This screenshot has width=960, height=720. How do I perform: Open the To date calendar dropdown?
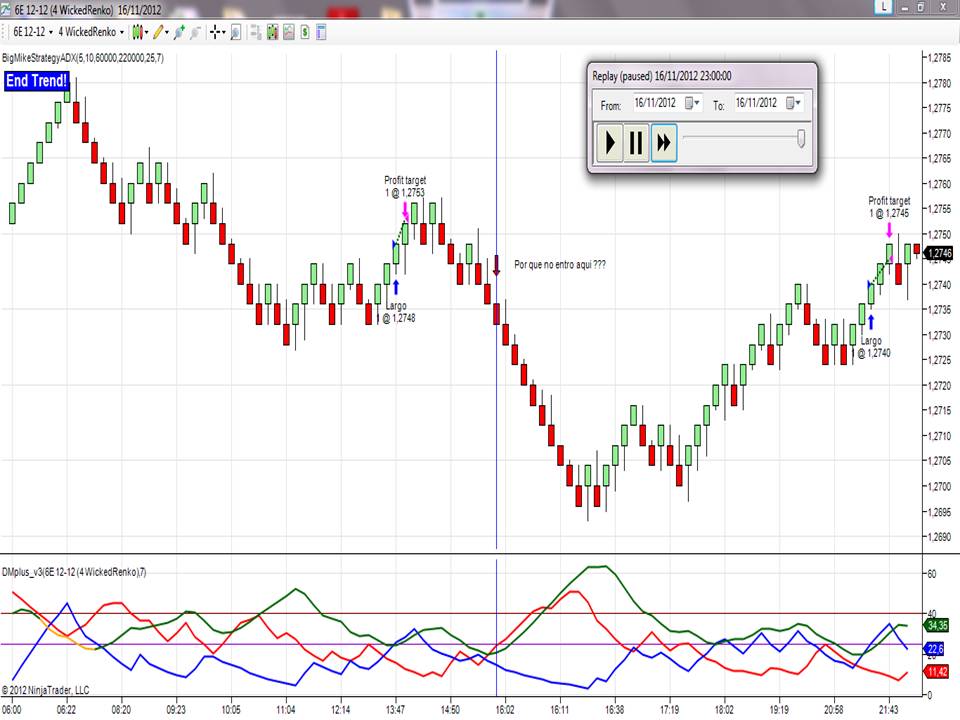[793, 103]
